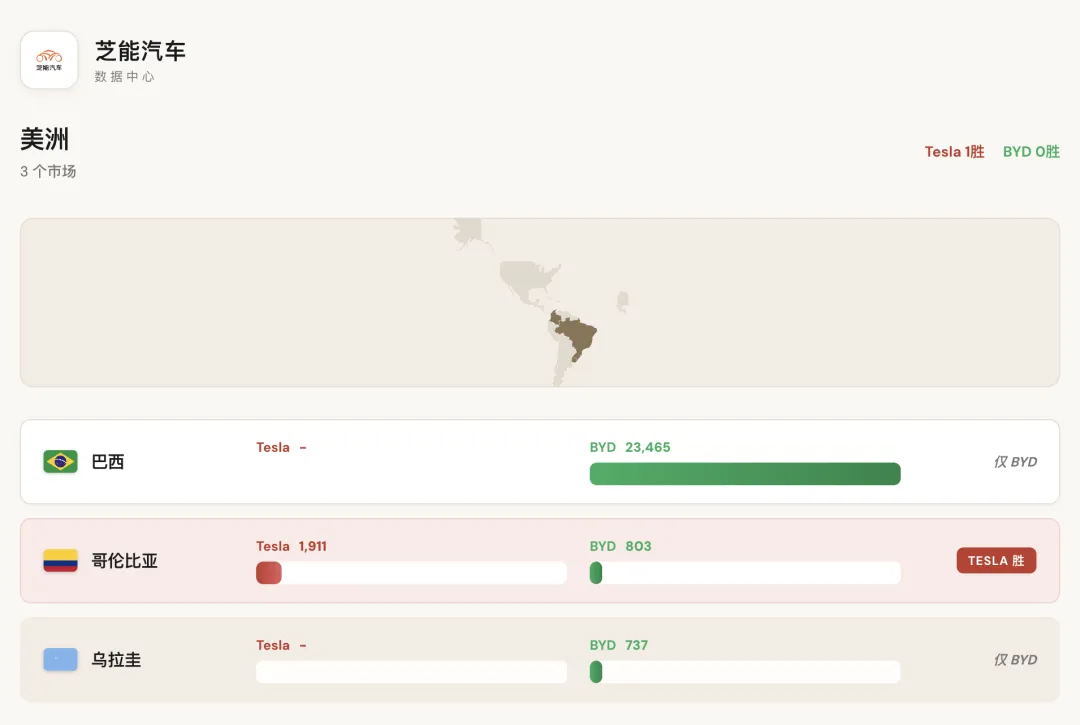
Task: Click the 美洲 region heading
Action: (45, 139)
